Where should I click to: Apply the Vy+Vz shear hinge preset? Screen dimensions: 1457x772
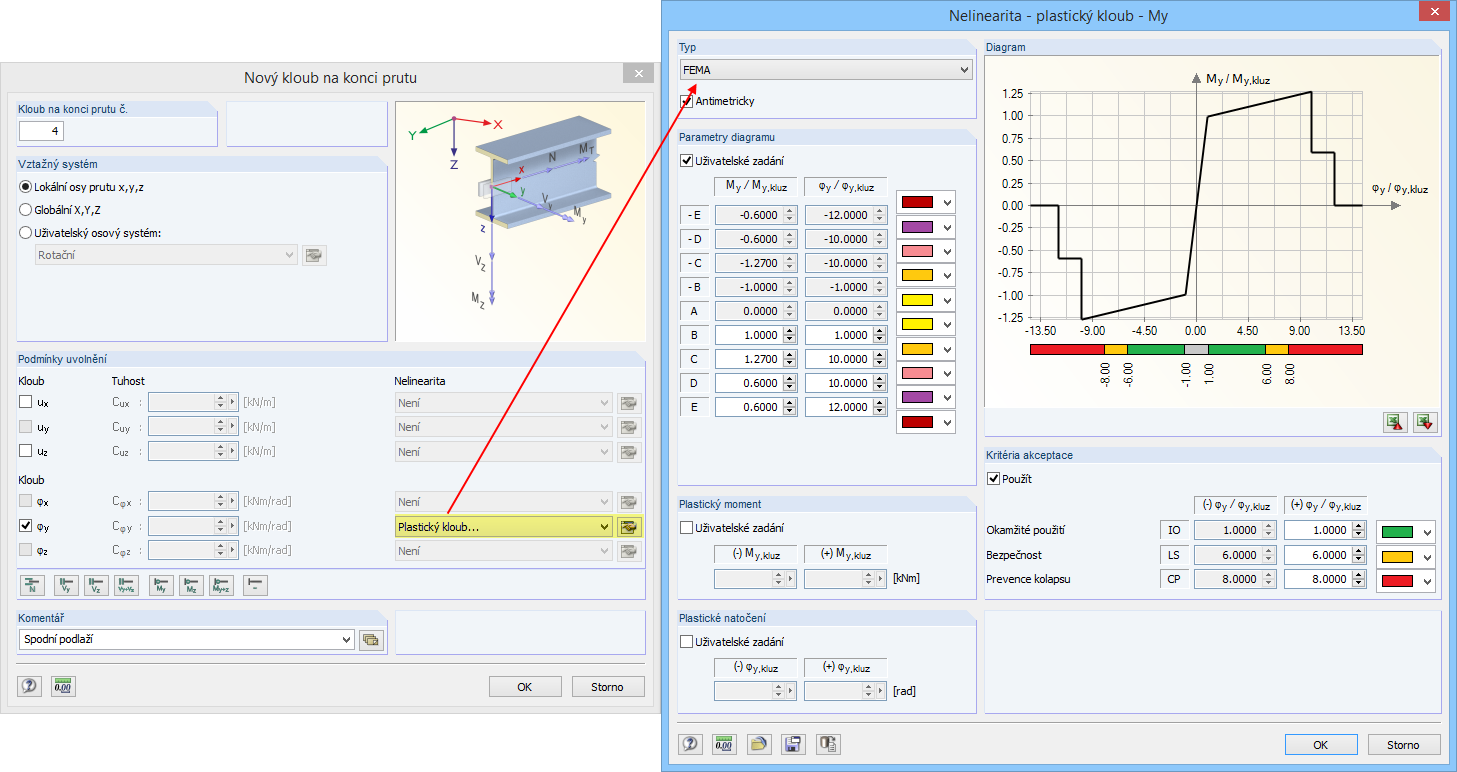(126, 586)
